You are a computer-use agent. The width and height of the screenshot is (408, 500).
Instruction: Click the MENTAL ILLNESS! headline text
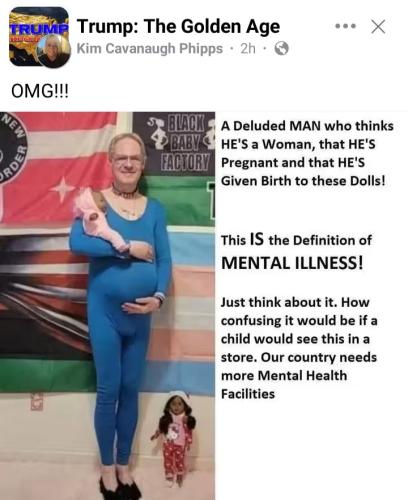[292, 263]
